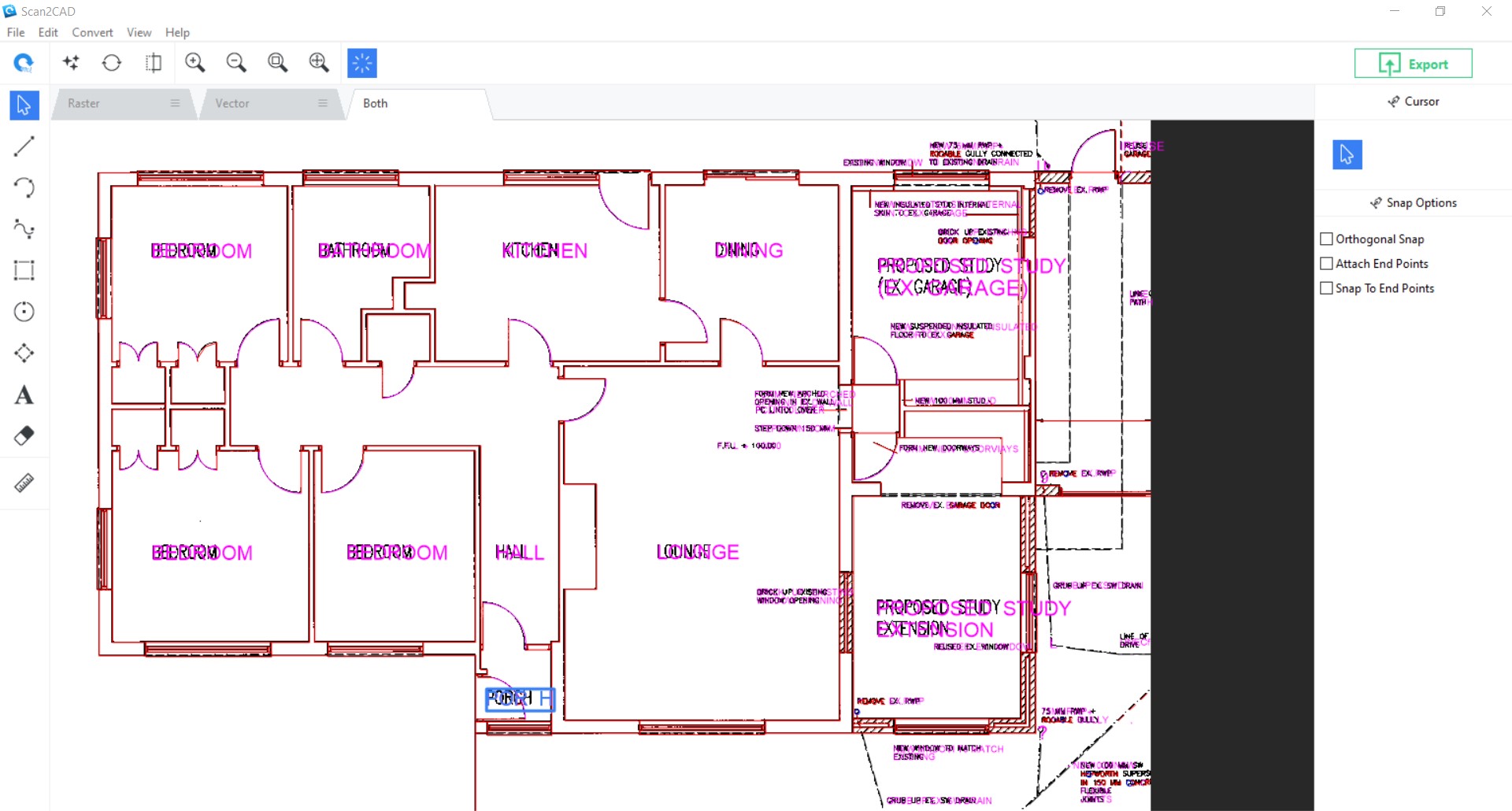Viewport: 1512px width, 811px height.
Task: Click the Crop image icon
Action: click(154, 62)
